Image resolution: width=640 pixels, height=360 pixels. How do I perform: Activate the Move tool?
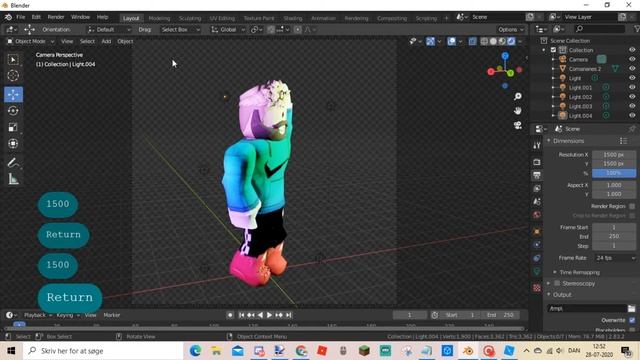pyautogui.click(x=13, y=94)
